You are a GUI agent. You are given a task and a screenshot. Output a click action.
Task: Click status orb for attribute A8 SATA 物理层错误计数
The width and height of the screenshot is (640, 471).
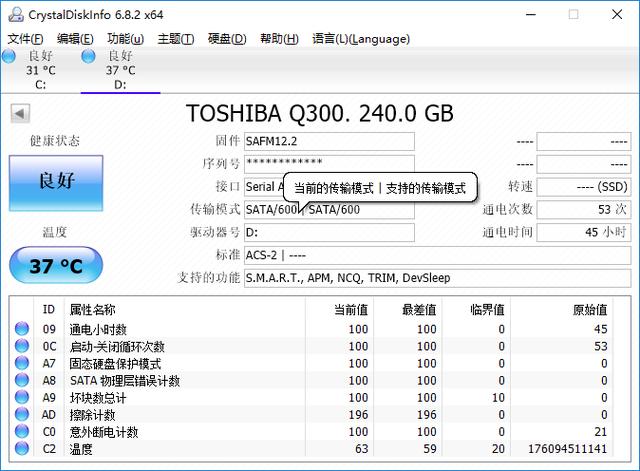22,380
